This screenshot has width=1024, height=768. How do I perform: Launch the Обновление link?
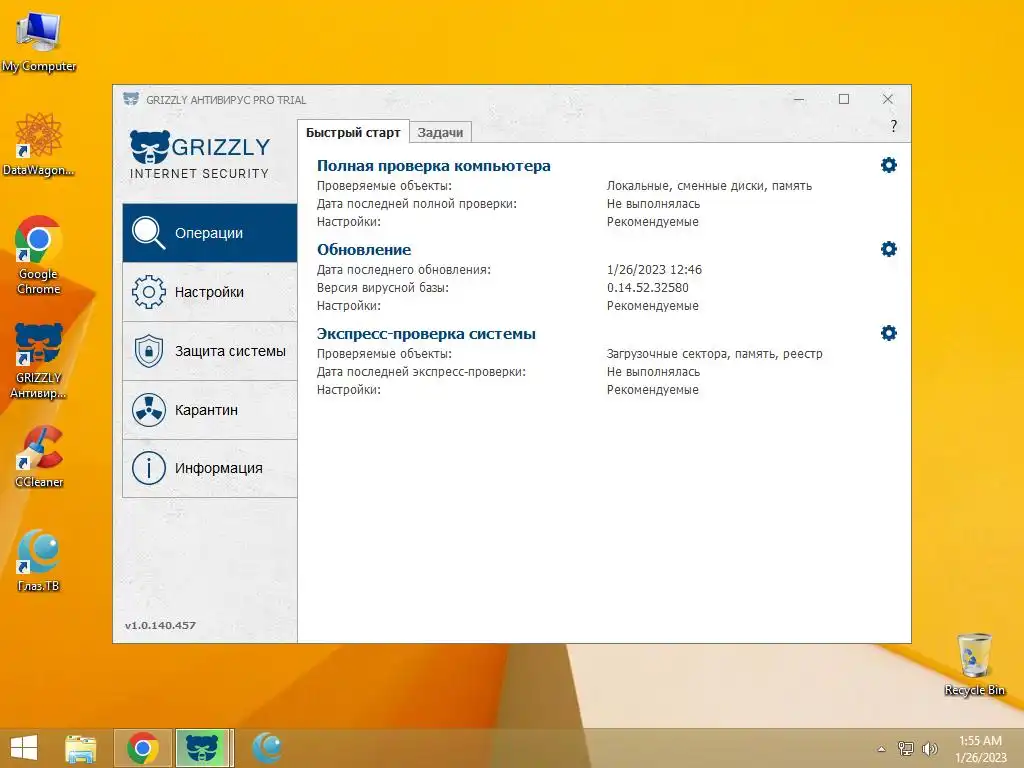click(x=364, y=249)
